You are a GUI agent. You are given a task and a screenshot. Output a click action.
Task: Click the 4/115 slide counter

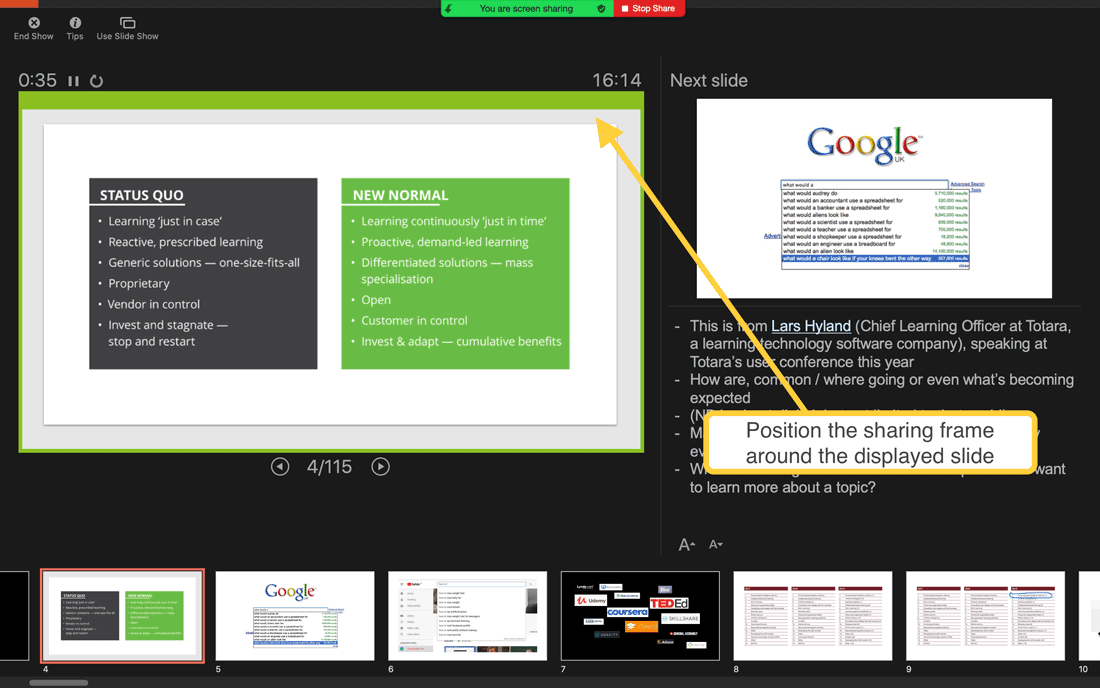pos(329,466)
